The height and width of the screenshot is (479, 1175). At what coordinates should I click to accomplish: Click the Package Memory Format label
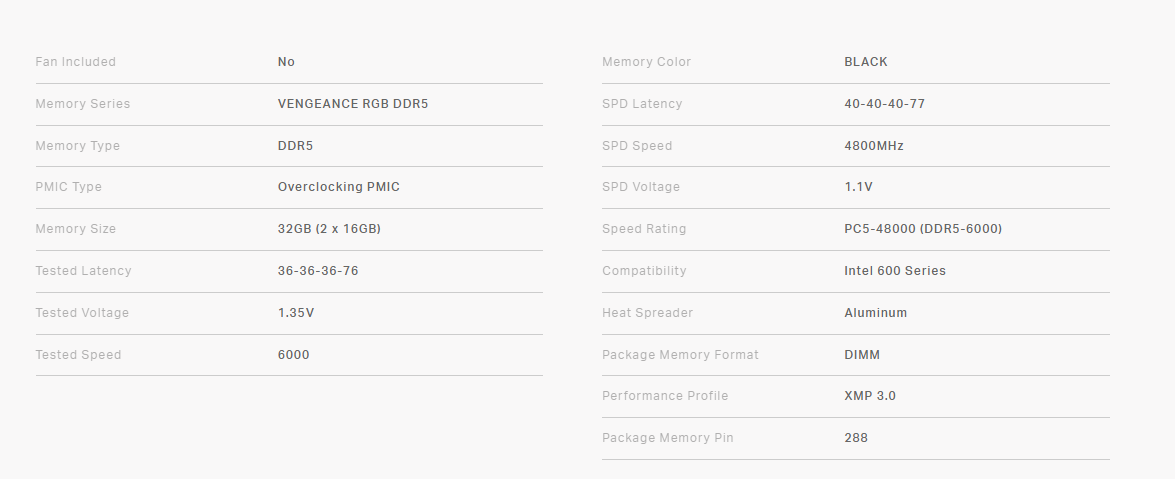680,355
